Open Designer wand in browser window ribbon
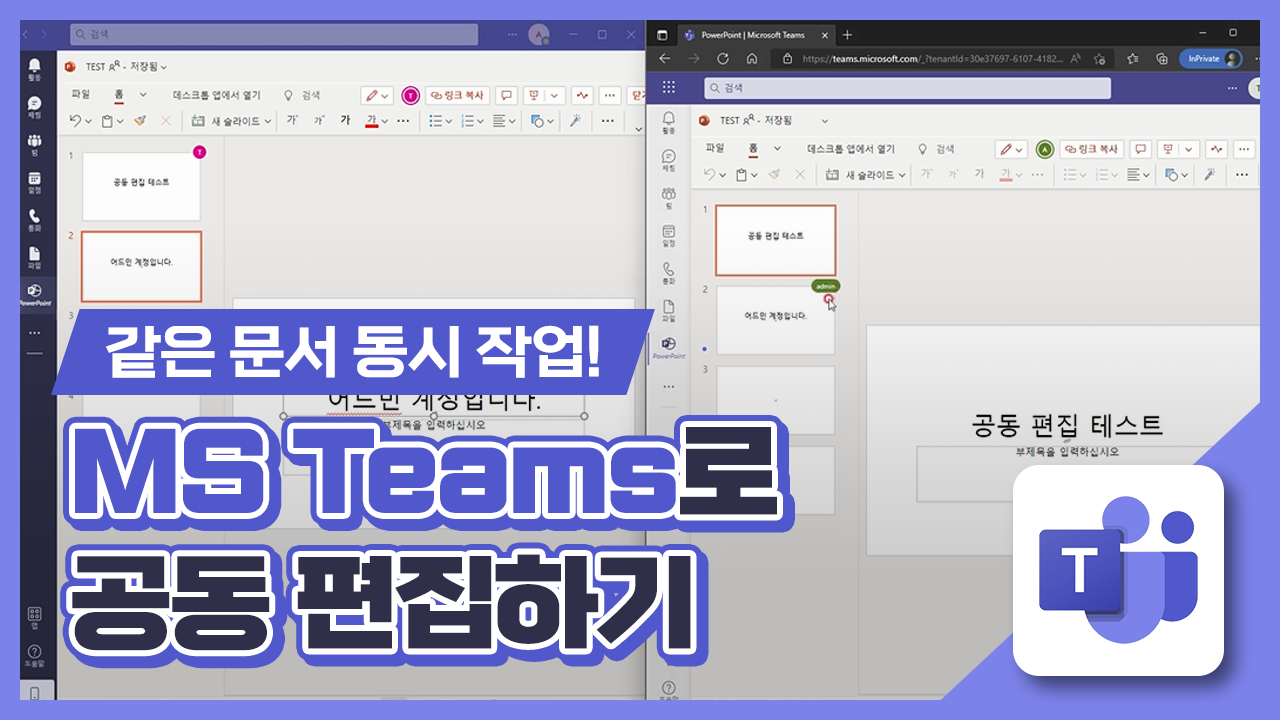1280x720 pixels. tap(1209, 174)
